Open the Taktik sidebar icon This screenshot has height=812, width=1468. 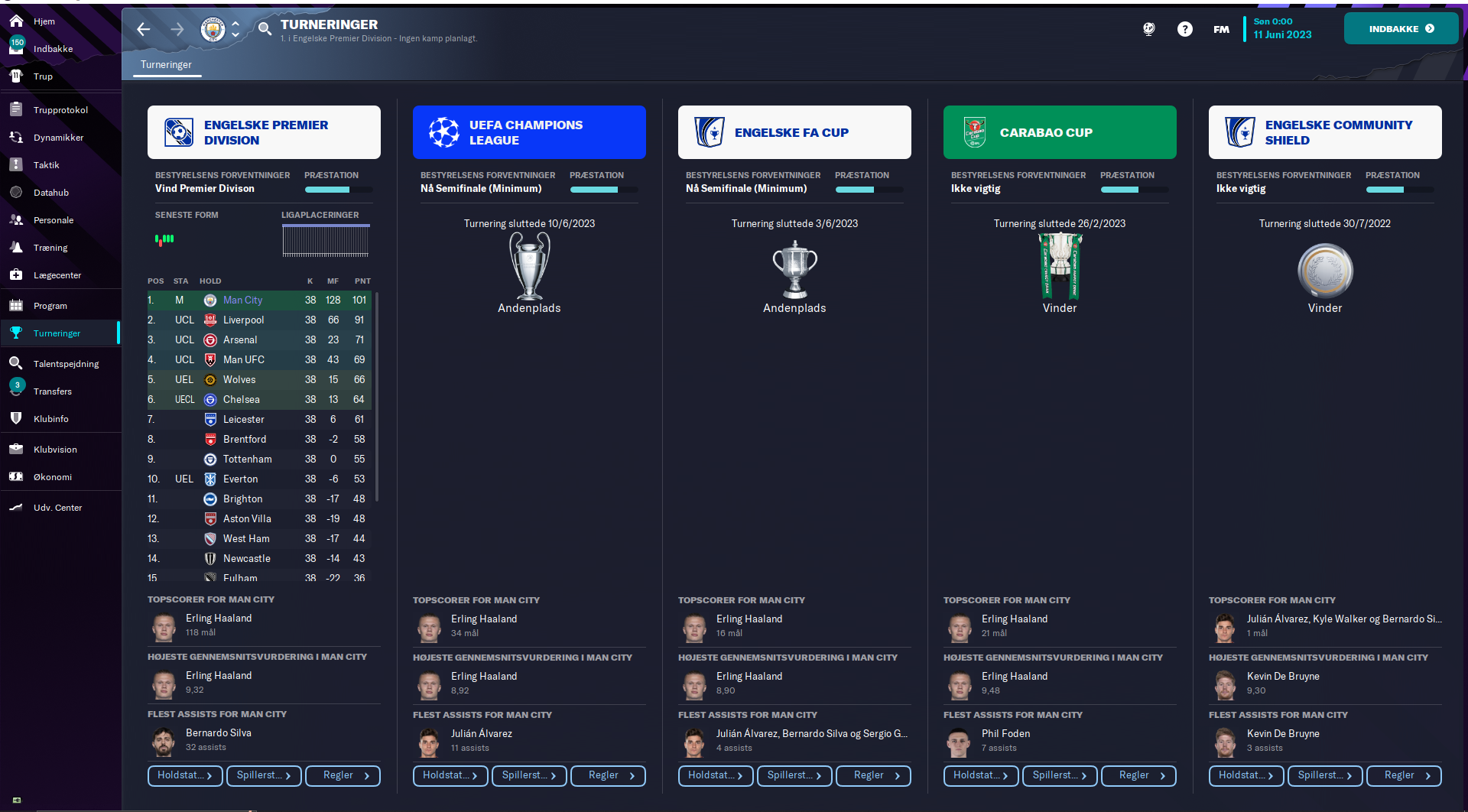coord(16,165)
